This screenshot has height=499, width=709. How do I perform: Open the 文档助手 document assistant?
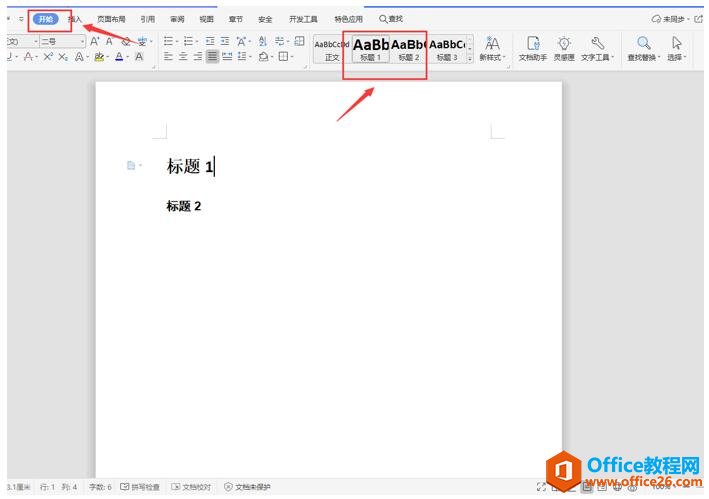(534, 48)
